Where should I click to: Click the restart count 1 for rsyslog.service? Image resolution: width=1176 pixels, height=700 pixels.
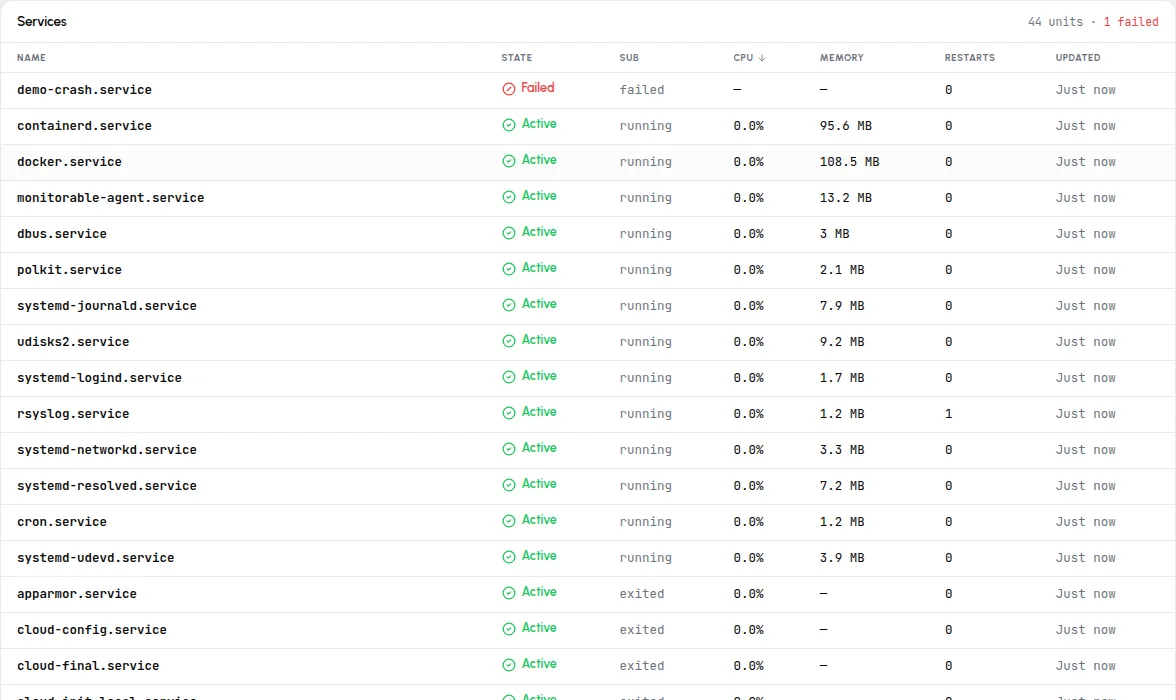(x=949, y=414)
